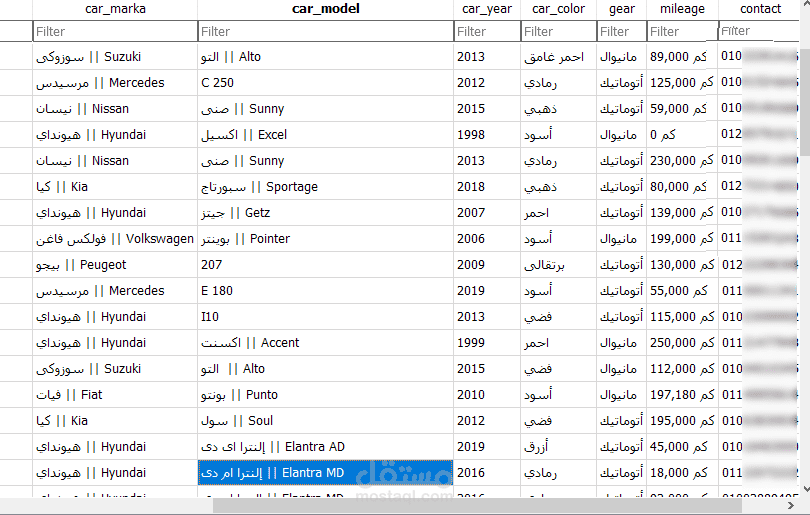The width and height of the screenshot is (810, 515).
Task: Select the Punto model cell
Action: point(325,395)
